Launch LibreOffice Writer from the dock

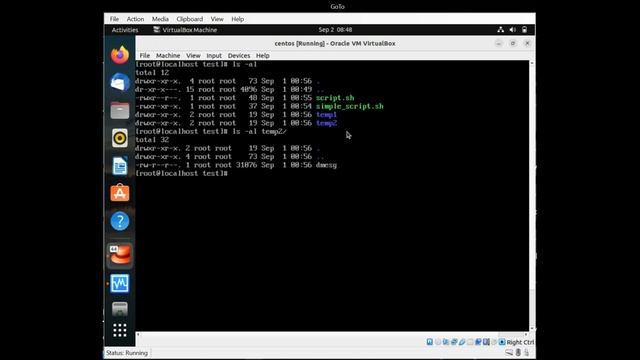[120, 166]
